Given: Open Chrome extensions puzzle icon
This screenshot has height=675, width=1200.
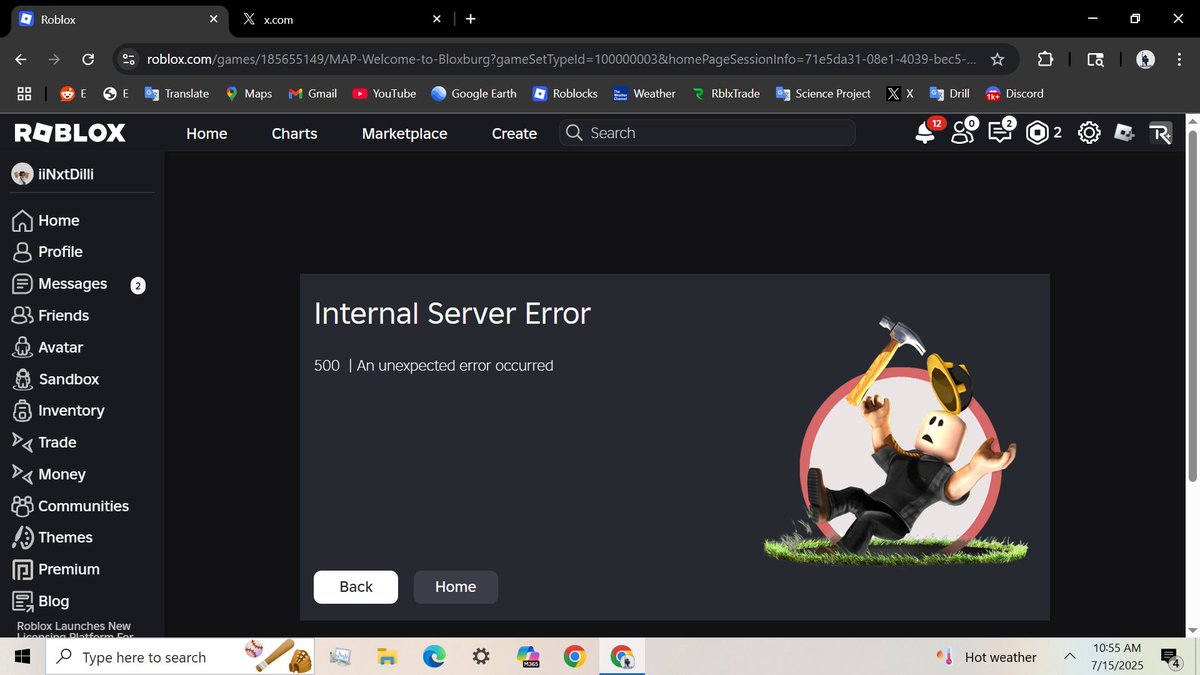Looking at the screenshot, I should pos(1045,59).
